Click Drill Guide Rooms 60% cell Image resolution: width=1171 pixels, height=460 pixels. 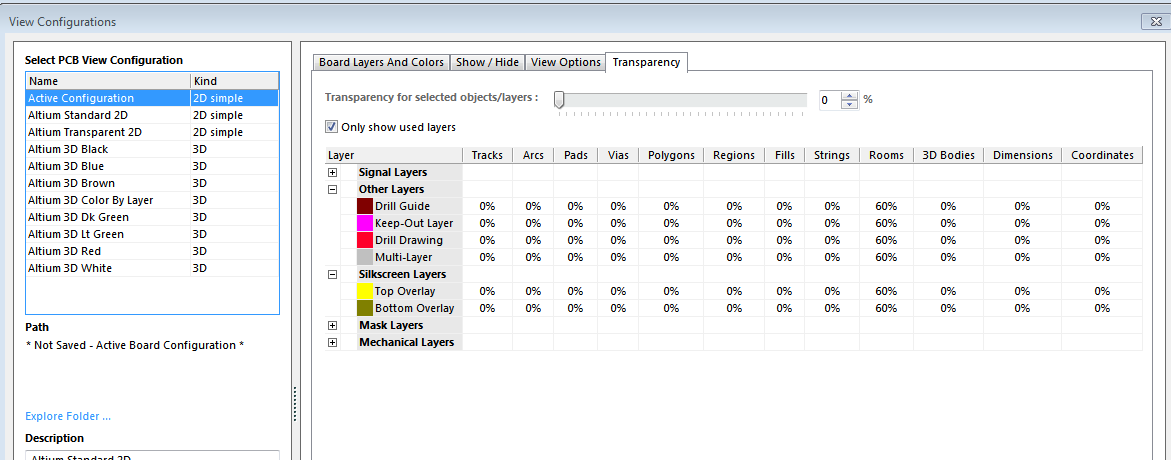pyautogui.click(x=886, y=206)
